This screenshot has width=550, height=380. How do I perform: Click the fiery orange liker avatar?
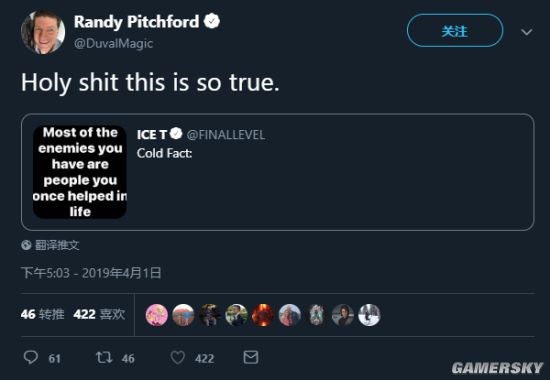tap(263, 315)
